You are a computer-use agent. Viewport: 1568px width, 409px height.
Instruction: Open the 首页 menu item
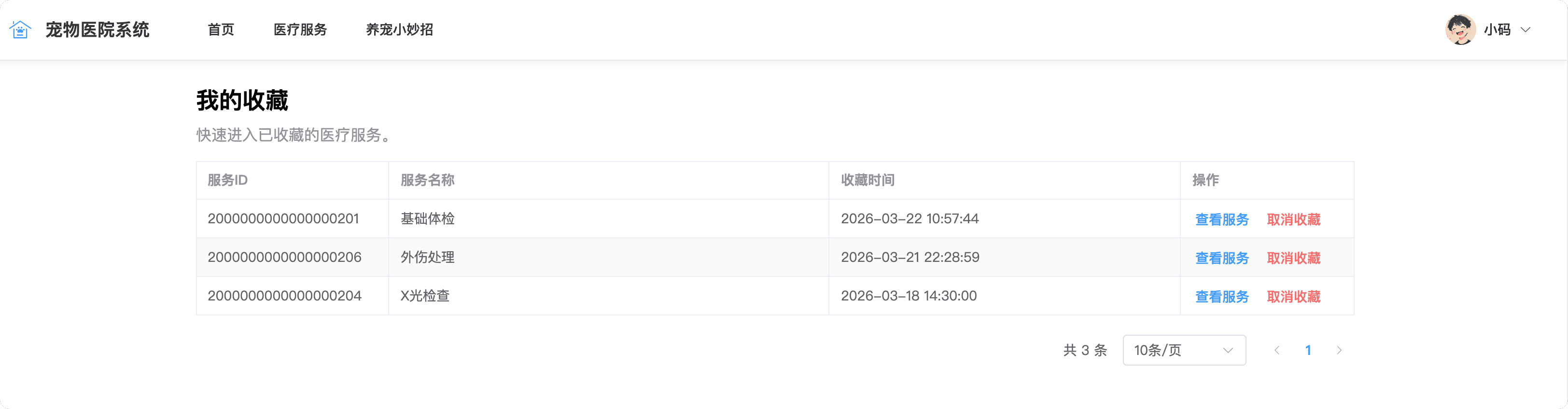(x=220, y=29)
